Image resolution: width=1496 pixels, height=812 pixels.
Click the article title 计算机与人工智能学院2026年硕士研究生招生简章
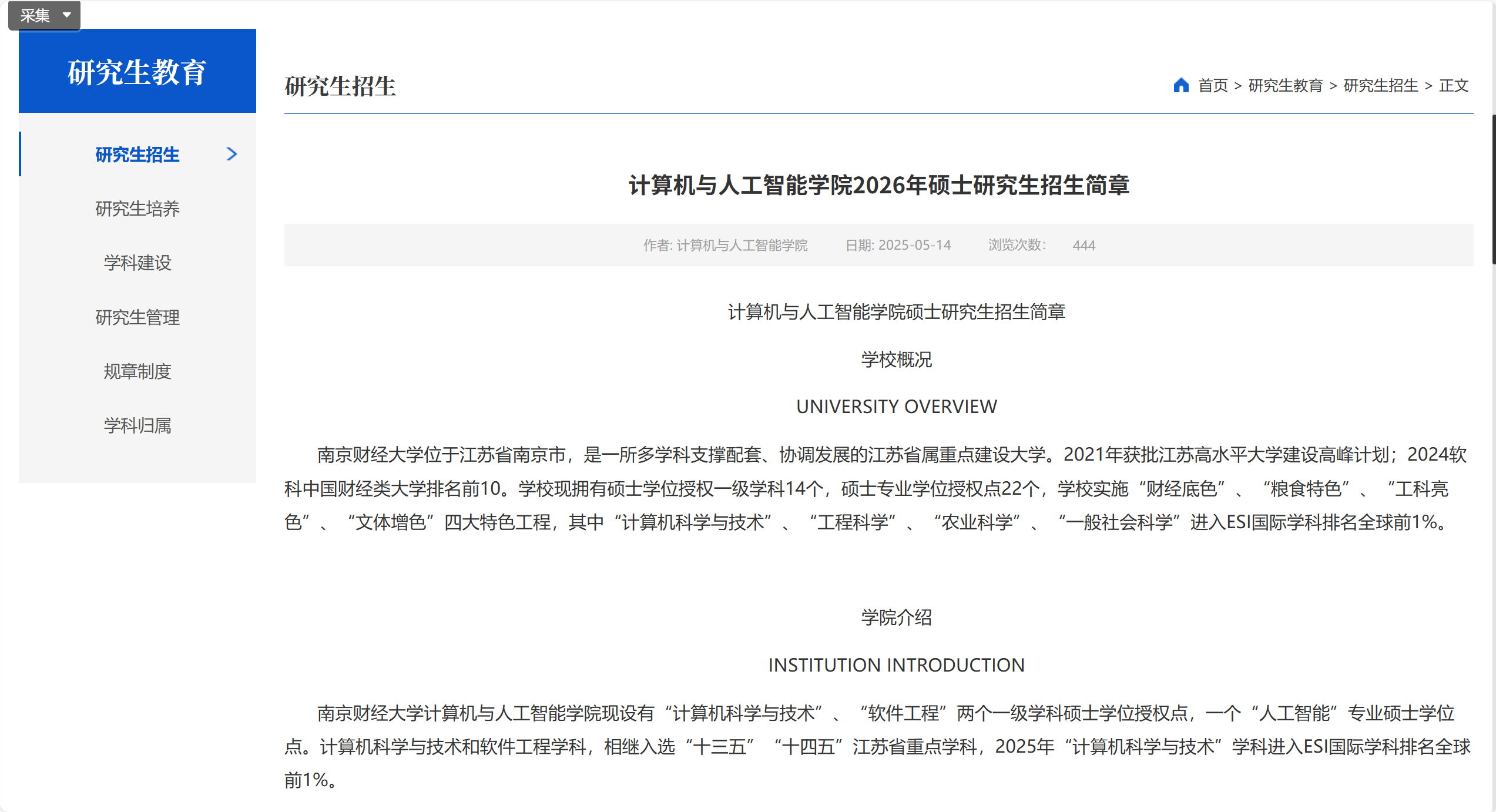[x=878, y=185]
